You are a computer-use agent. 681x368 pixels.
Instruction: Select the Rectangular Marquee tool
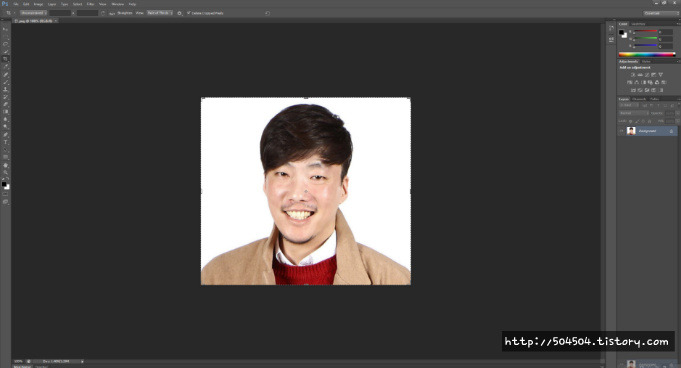click(5, 36)
